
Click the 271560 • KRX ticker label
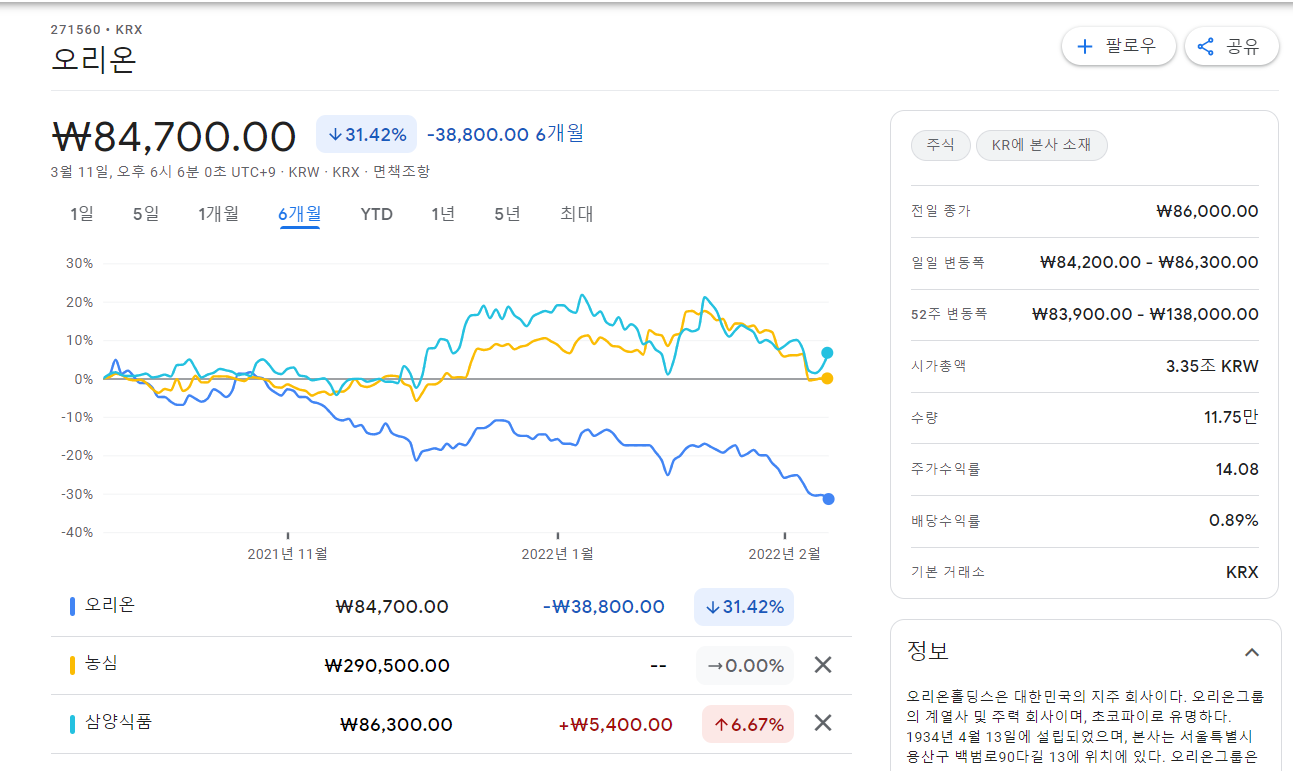click(x=97, y=29)
